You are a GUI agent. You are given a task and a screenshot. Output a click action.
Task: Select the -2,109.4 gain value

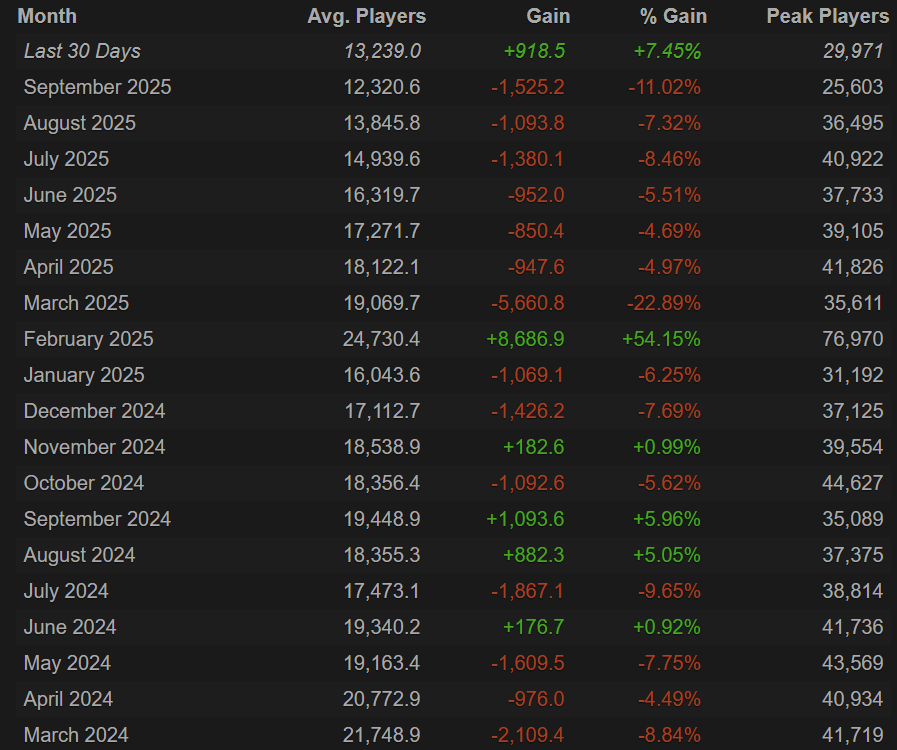(527, 735)
